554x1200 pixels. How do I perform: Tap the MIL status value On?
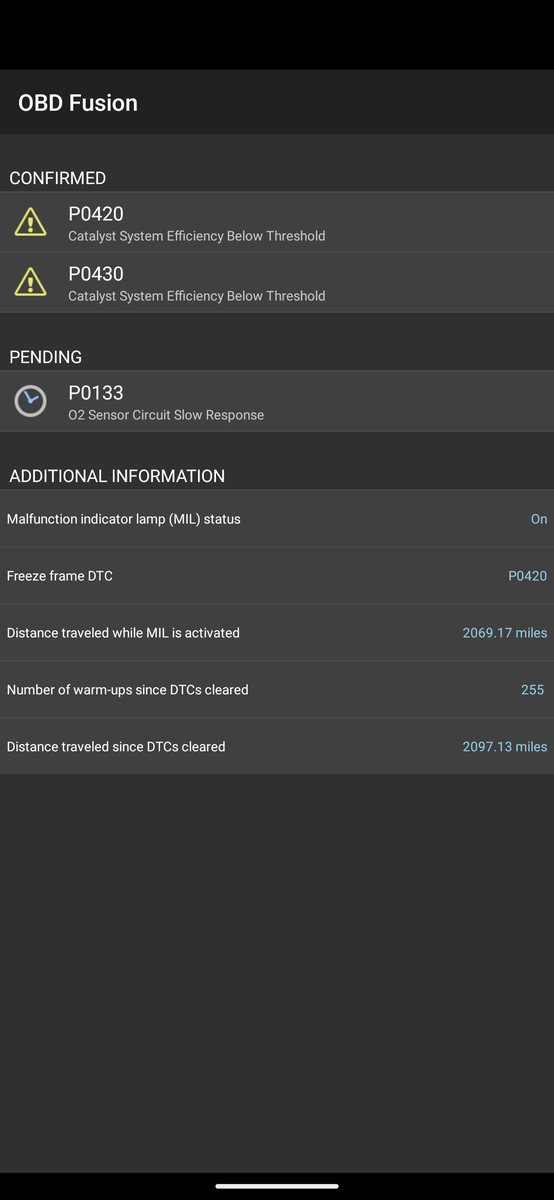point(539,519)
